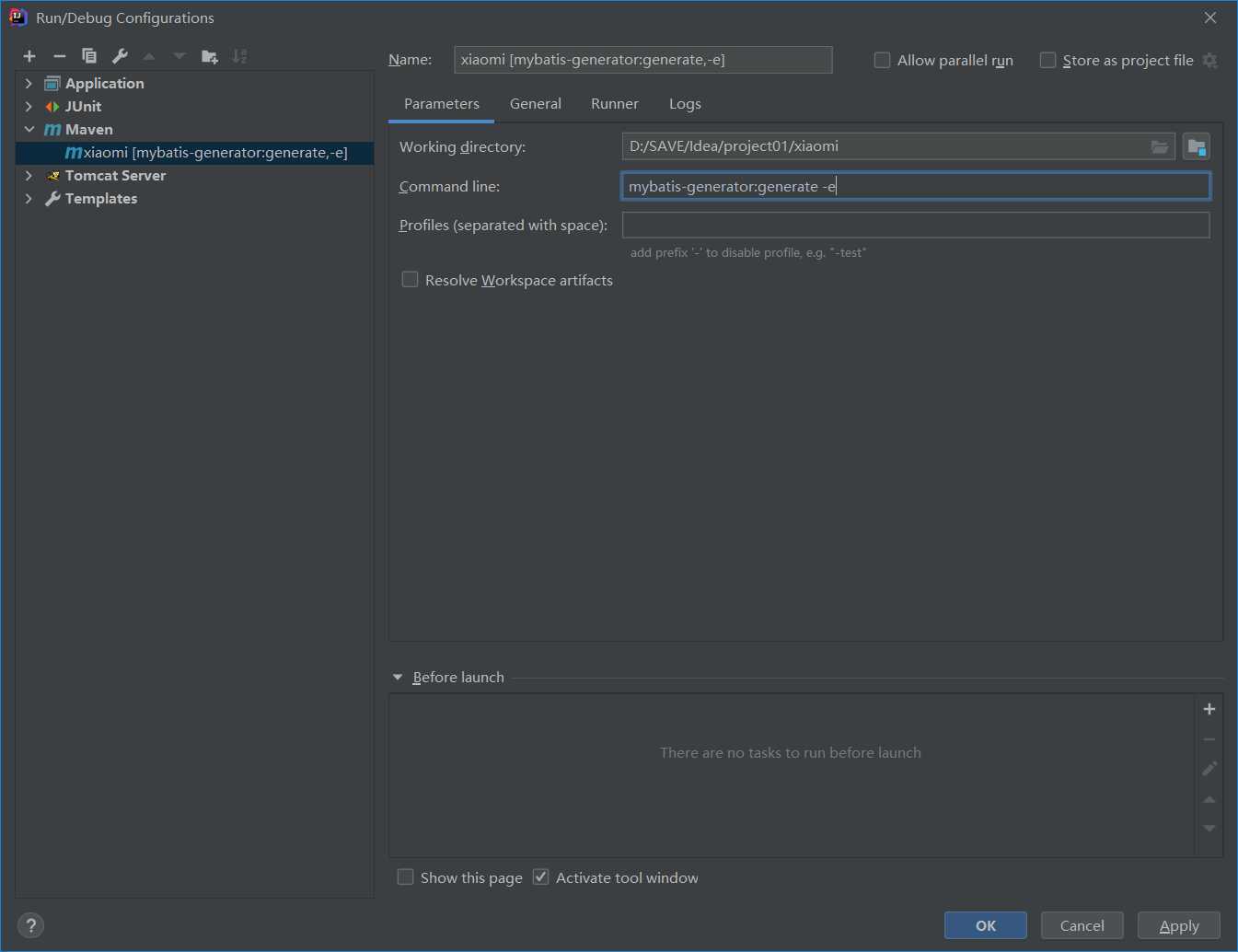
Task: Click the Add New Configuration plus icon
Action: (29, 56)
